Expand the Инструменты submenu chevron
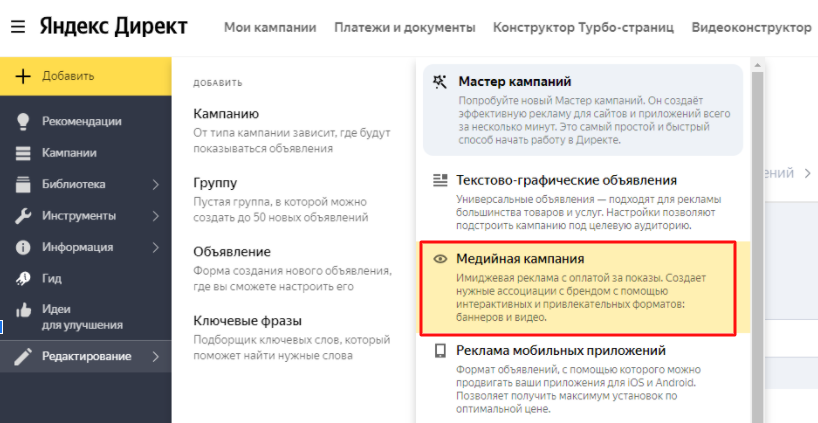The width and height of the screenshot is (818, 423). tap(156, 216)
